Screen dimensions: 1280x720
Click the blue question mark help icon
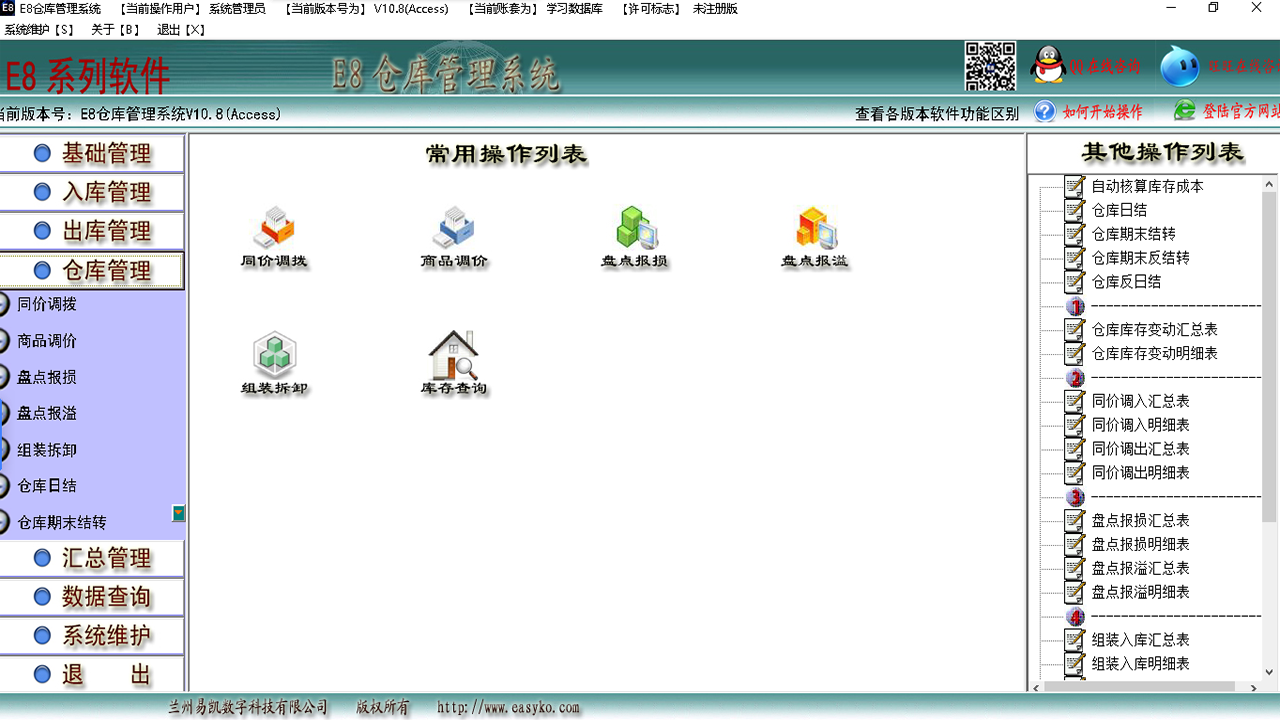click(x=1045, y=111)
